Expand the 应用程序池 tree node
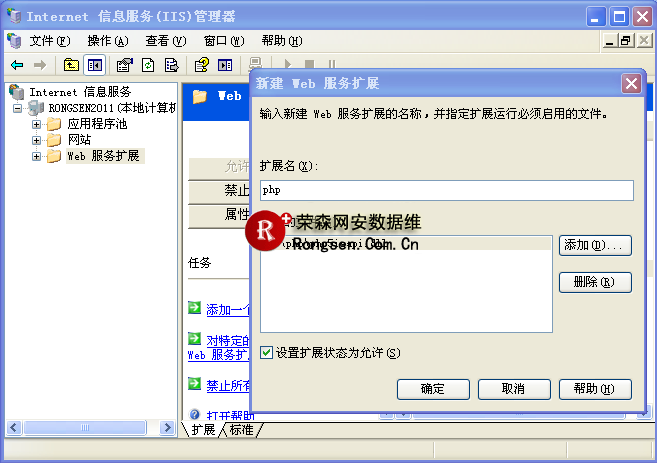The width and height of the screenshot is (657, 463). [x=37, y=124]
